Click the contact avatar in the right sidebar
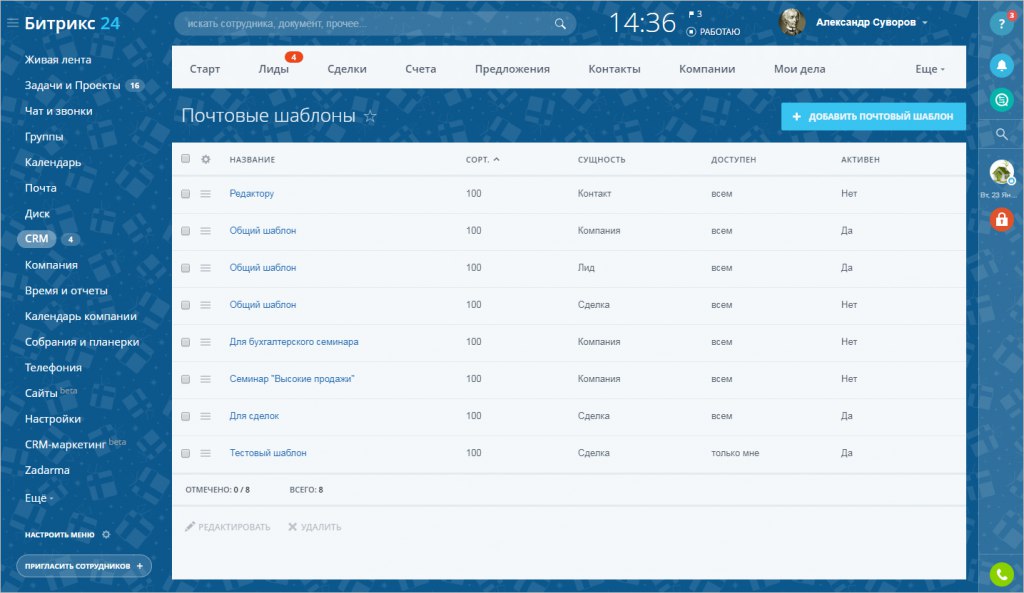This screenshot has height=593, width=1024. 1001,172
